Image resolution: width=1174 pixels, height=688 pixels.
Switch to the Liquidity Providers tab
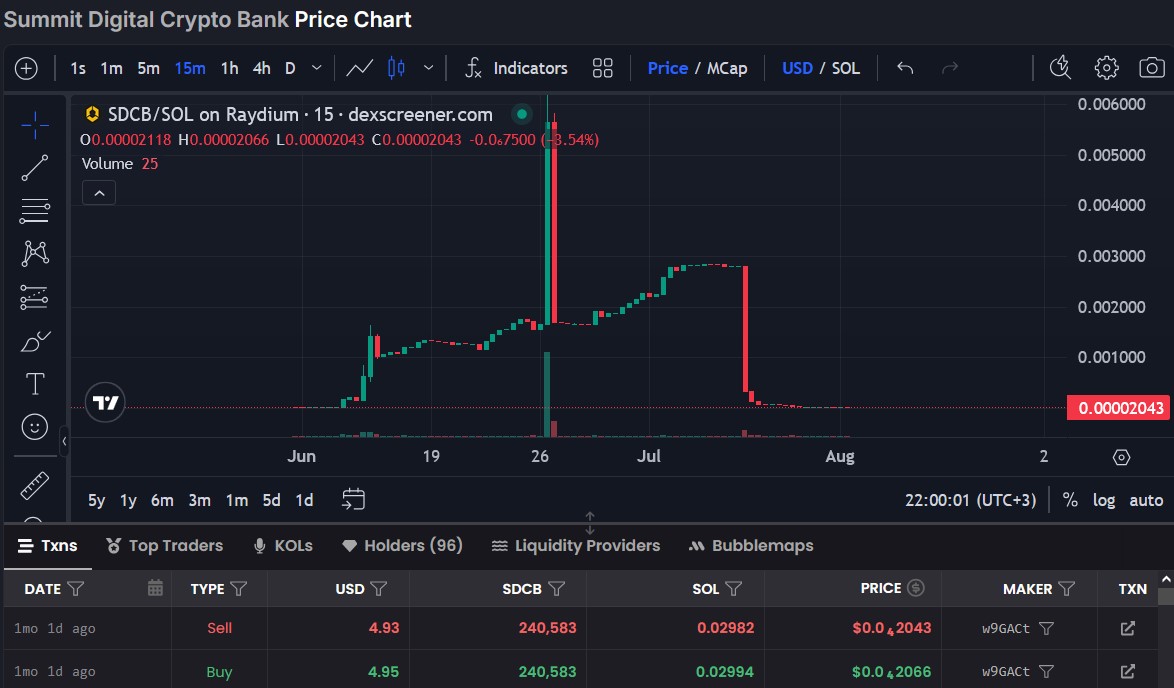click(x=576, y=546)
